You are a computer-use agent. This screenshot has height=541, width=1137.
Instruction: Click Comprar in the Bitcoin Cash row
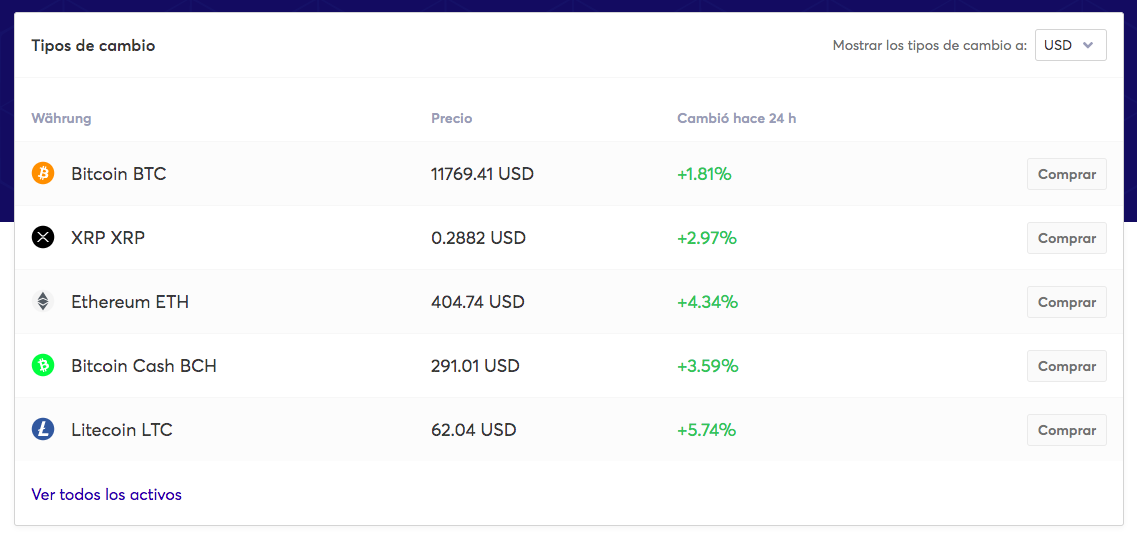tap(1067, 366)
